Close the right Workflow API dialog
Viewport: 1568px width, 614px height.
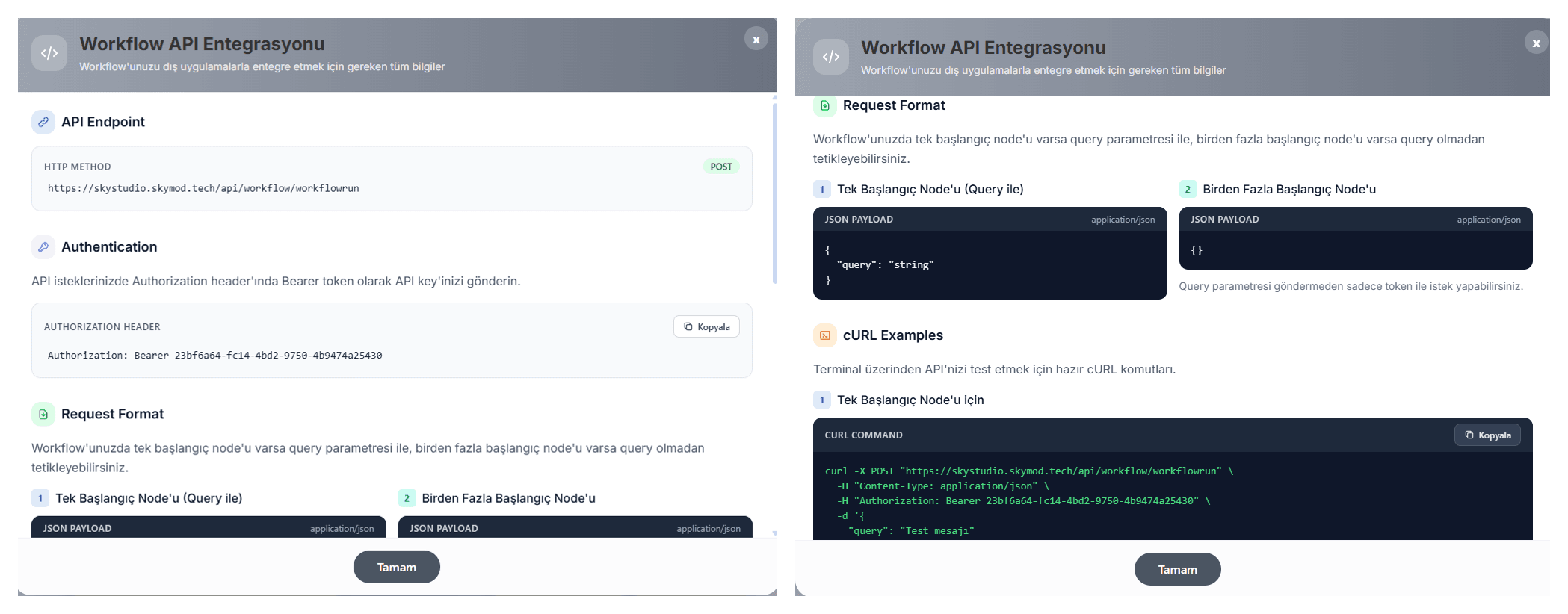coord(1536,43)
